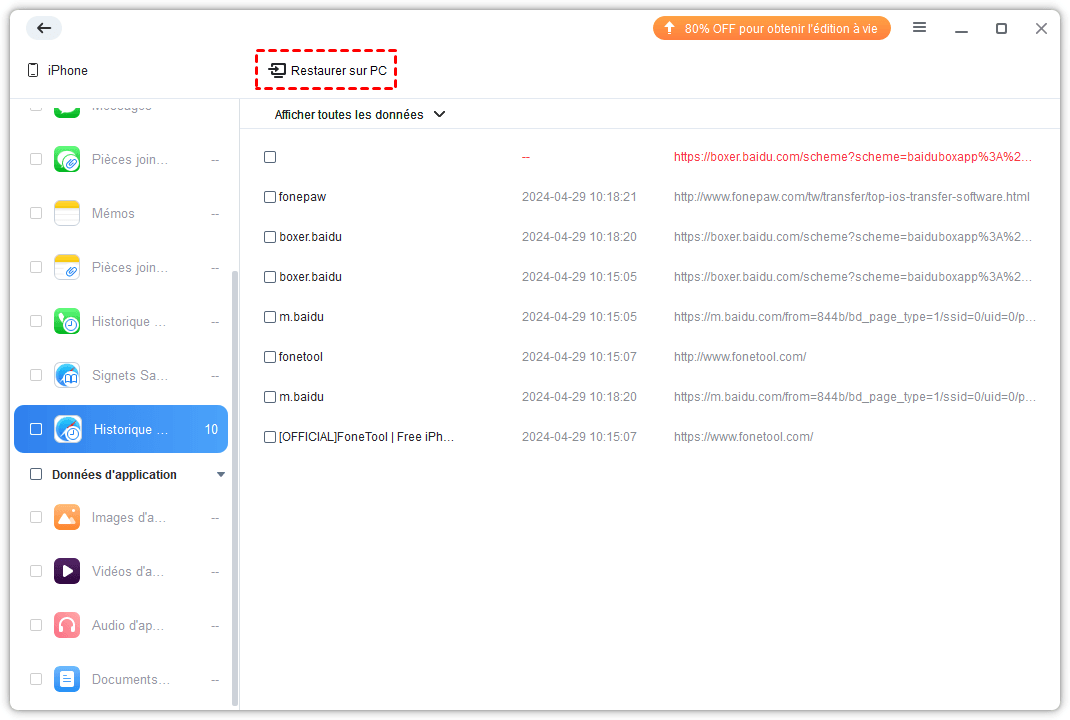Click Restaurer sur PC button
The width and height of the screenshot is (1070, 720).
(x=327, y=71)
